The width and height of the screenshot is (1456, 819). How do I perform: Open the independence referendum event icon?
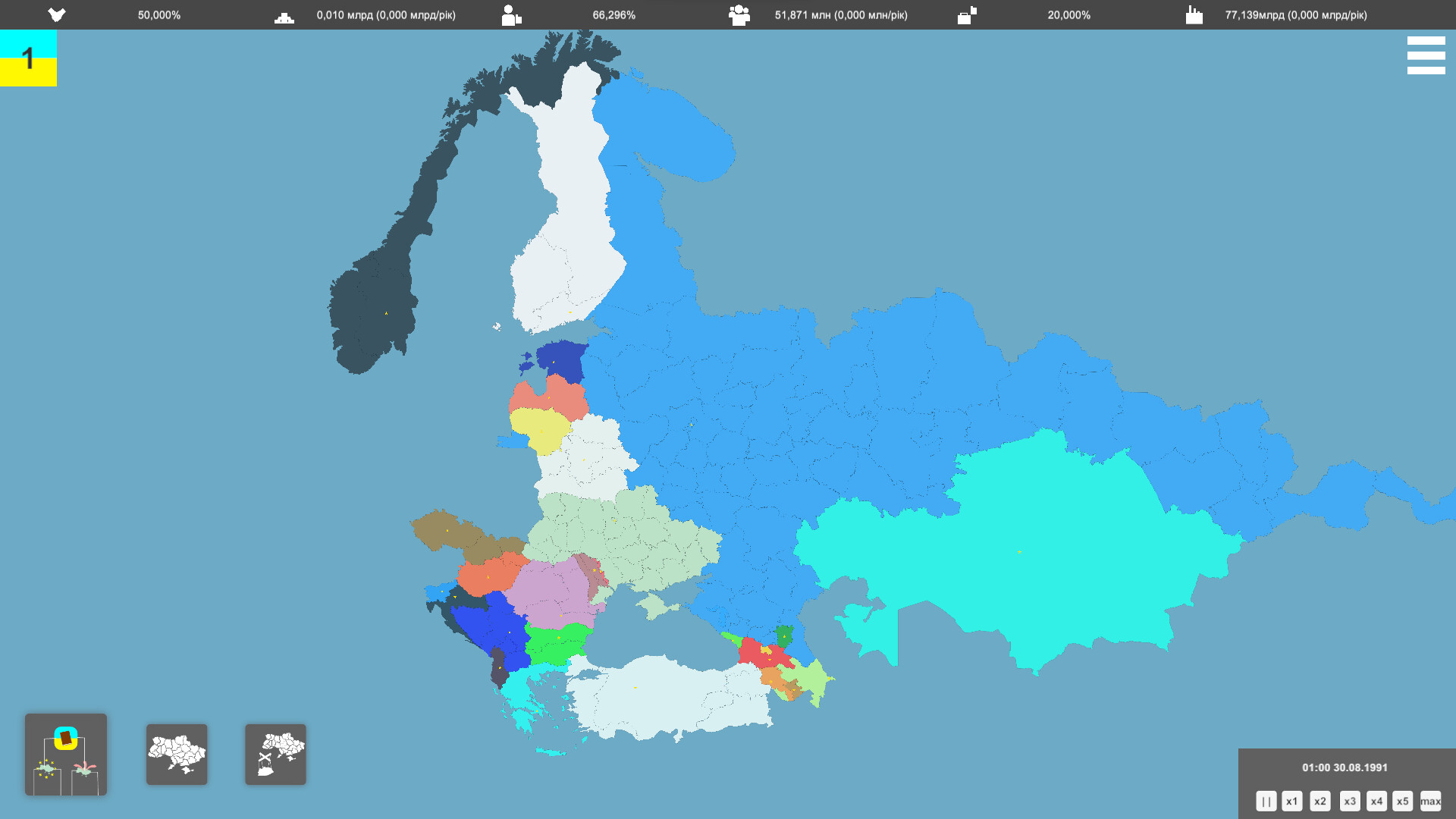click(66, 754)
